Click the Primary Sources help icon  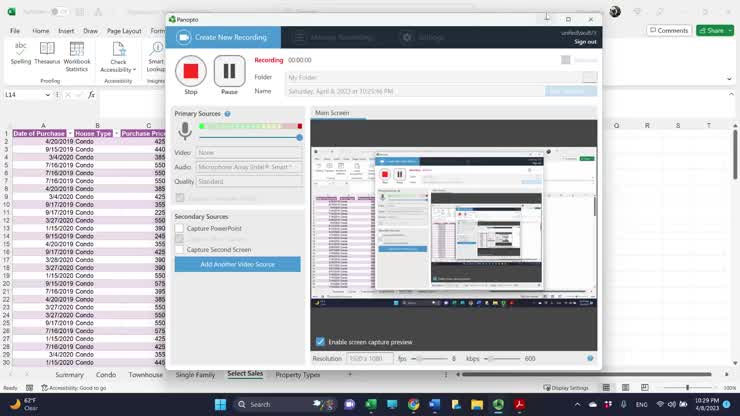tap(227, 114)
